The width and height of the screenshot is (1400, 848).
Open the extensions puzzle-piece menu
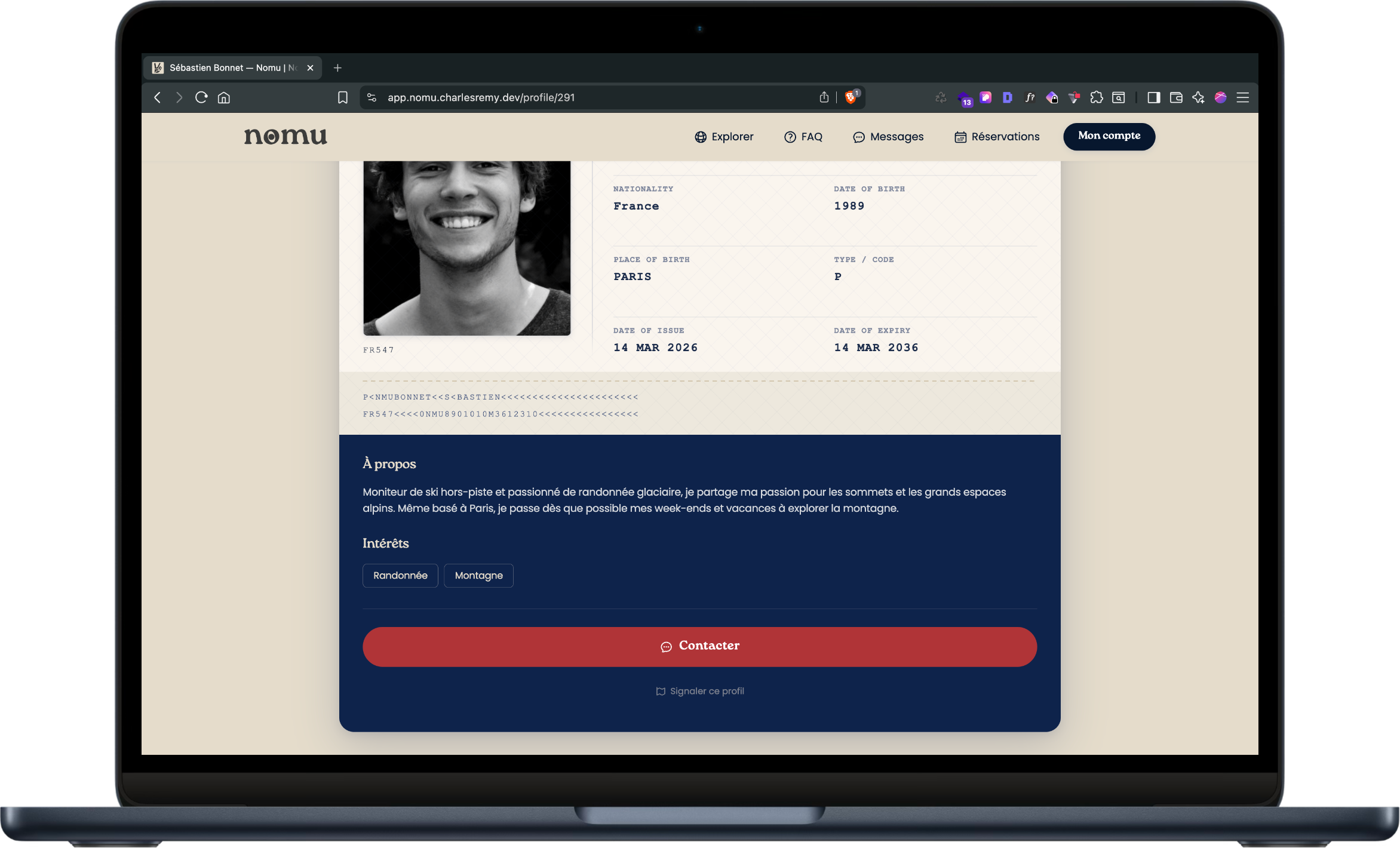[x=1097, y=97]
